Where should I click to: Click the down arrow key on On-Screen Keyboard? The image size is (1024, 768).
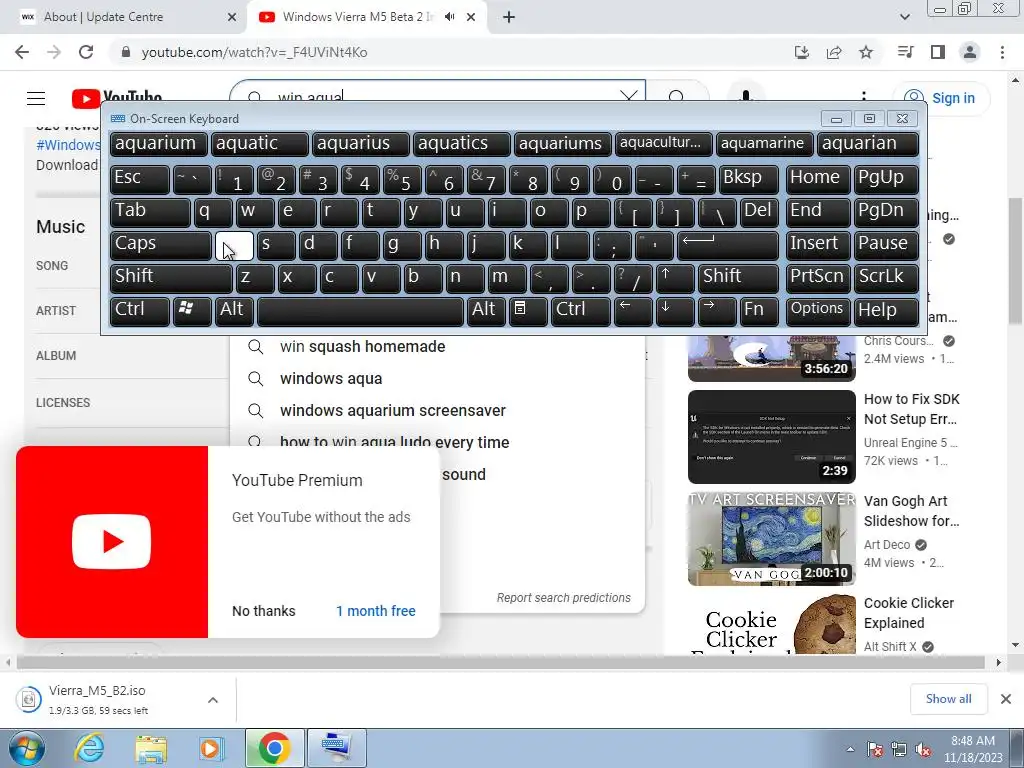point(675,310)
